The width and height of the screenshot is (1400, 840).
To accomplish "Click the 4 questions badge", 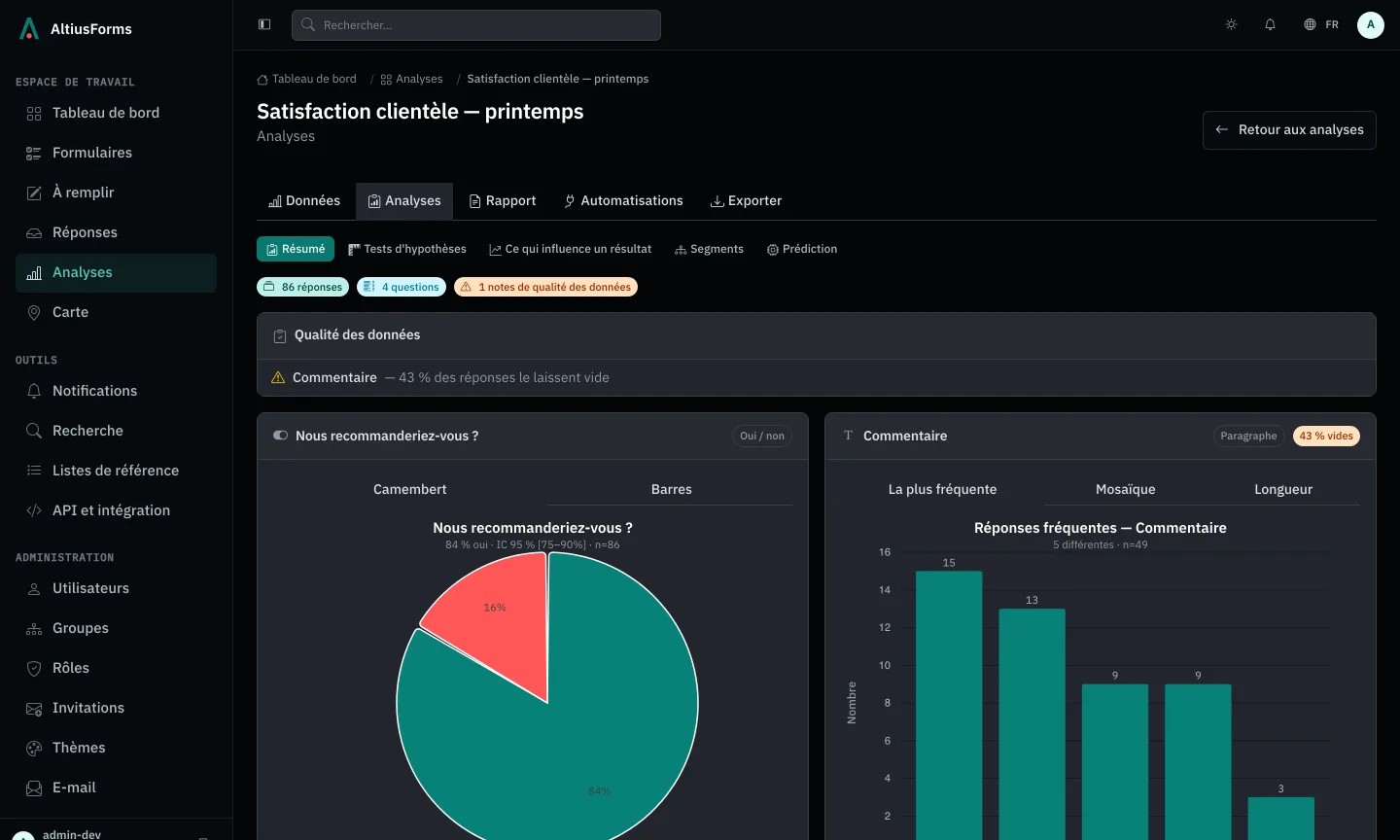I will (x=402, y=287).
